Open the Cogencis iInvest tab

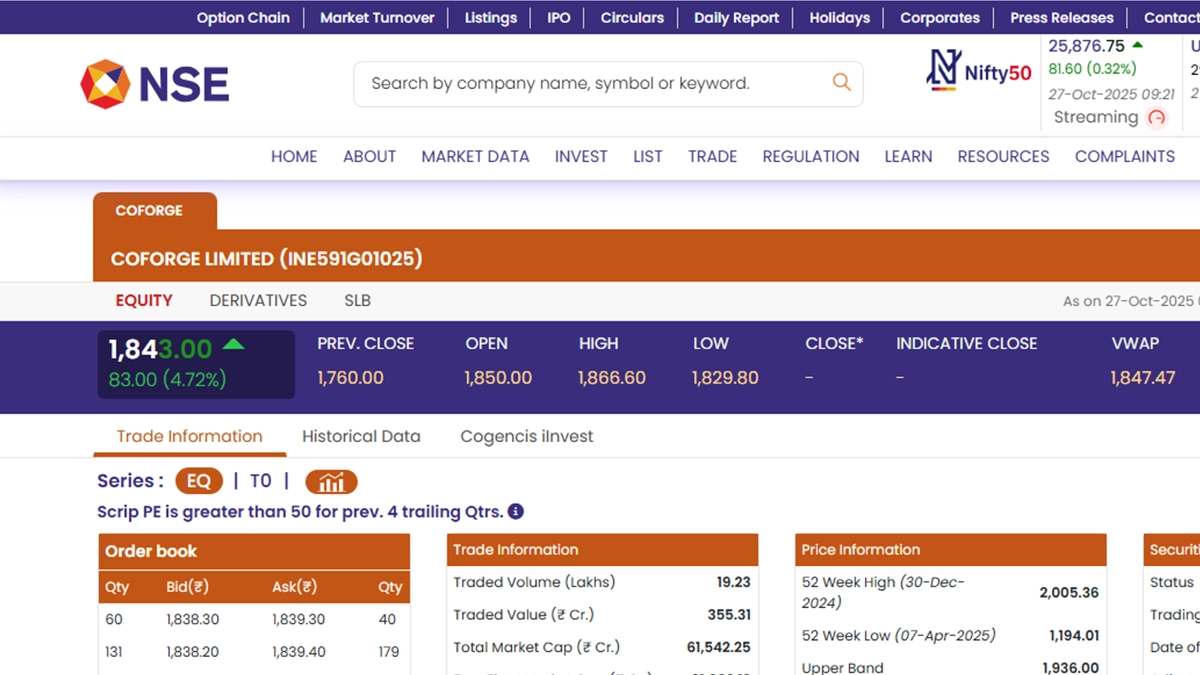coord(526,436)
